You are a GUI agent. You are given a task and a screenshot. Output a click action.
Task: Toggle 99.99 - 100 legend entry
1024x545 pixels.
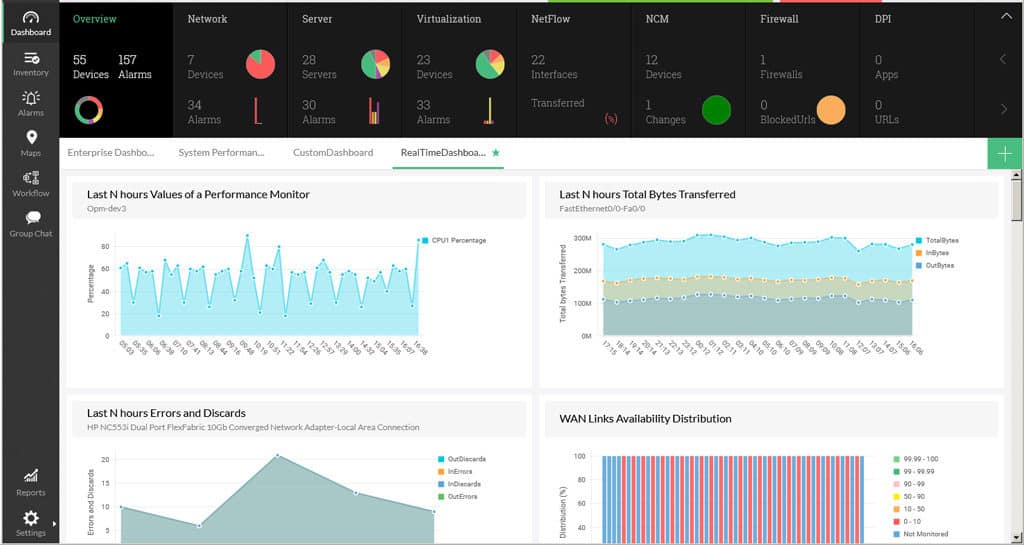click(x=916, y=459)
